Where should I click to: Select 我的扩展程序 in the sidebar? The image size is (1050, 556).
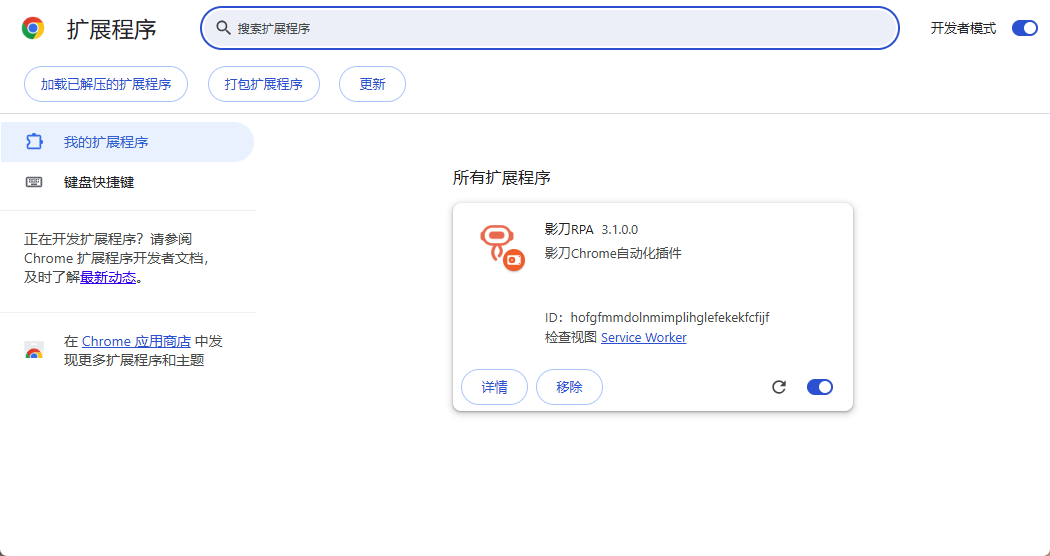(x=106, y=142)
